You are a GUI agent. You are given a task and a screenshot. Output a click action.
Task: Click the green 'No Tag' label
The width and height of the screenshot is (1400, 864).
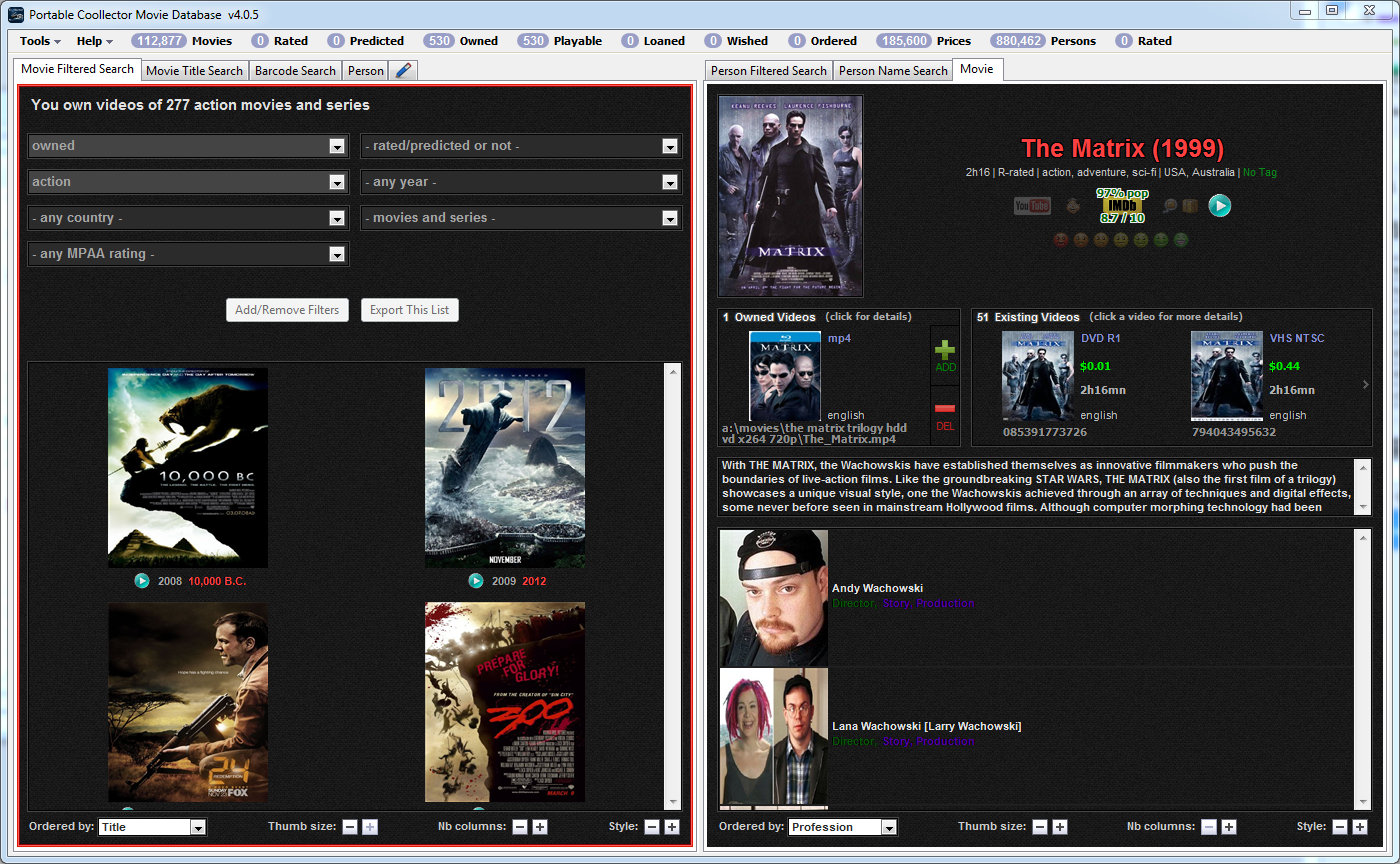coord(1260,172)
